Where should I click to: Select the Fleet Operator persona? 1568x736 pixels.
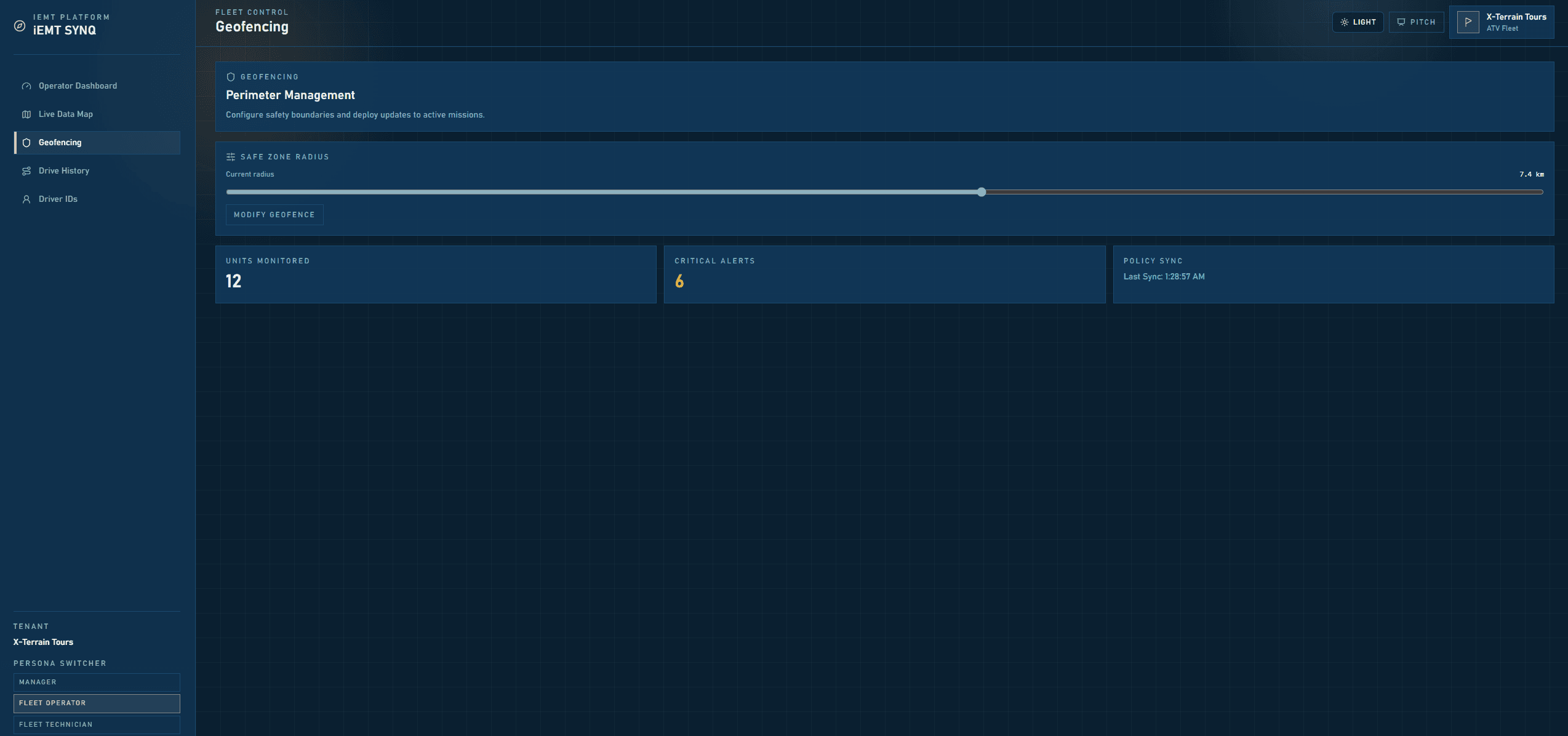tap(97, 703)
